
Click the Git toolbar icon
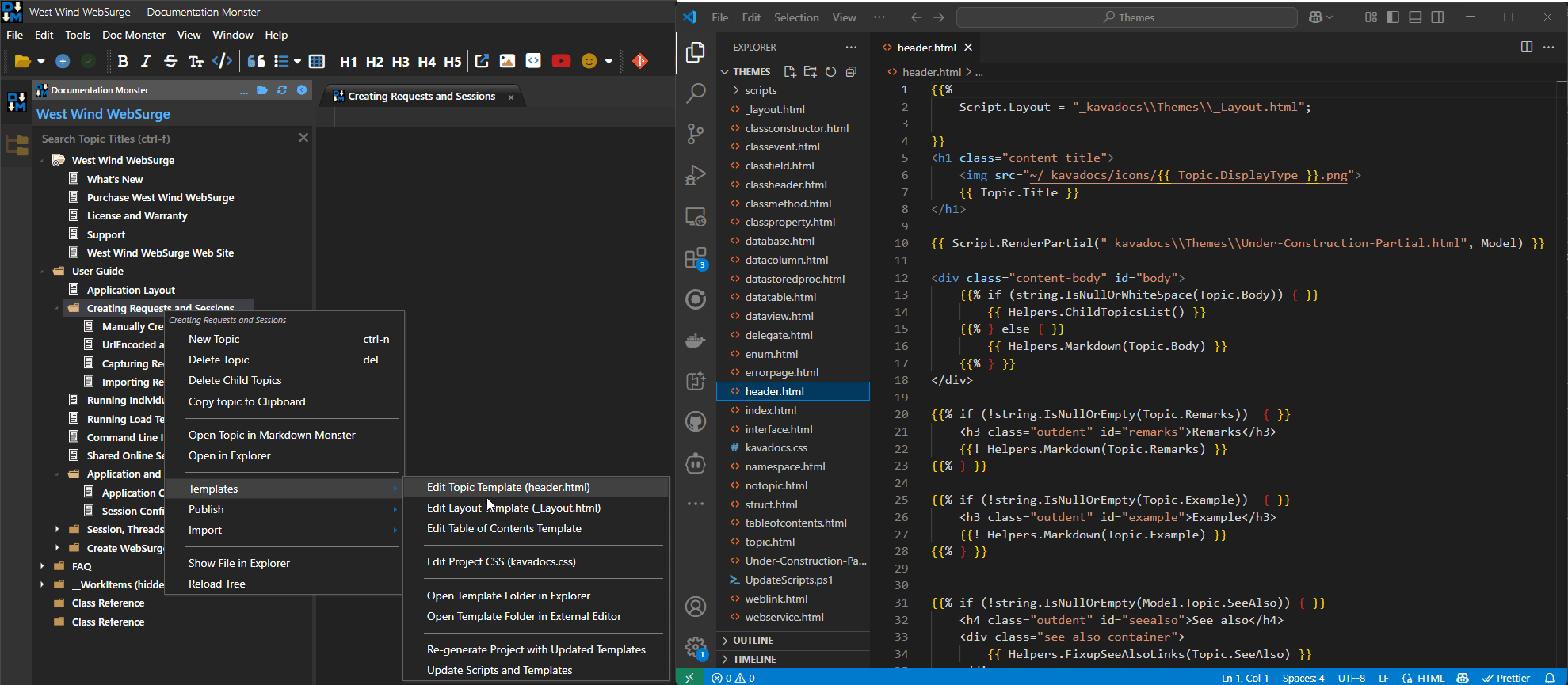click(x=640, y=61)
